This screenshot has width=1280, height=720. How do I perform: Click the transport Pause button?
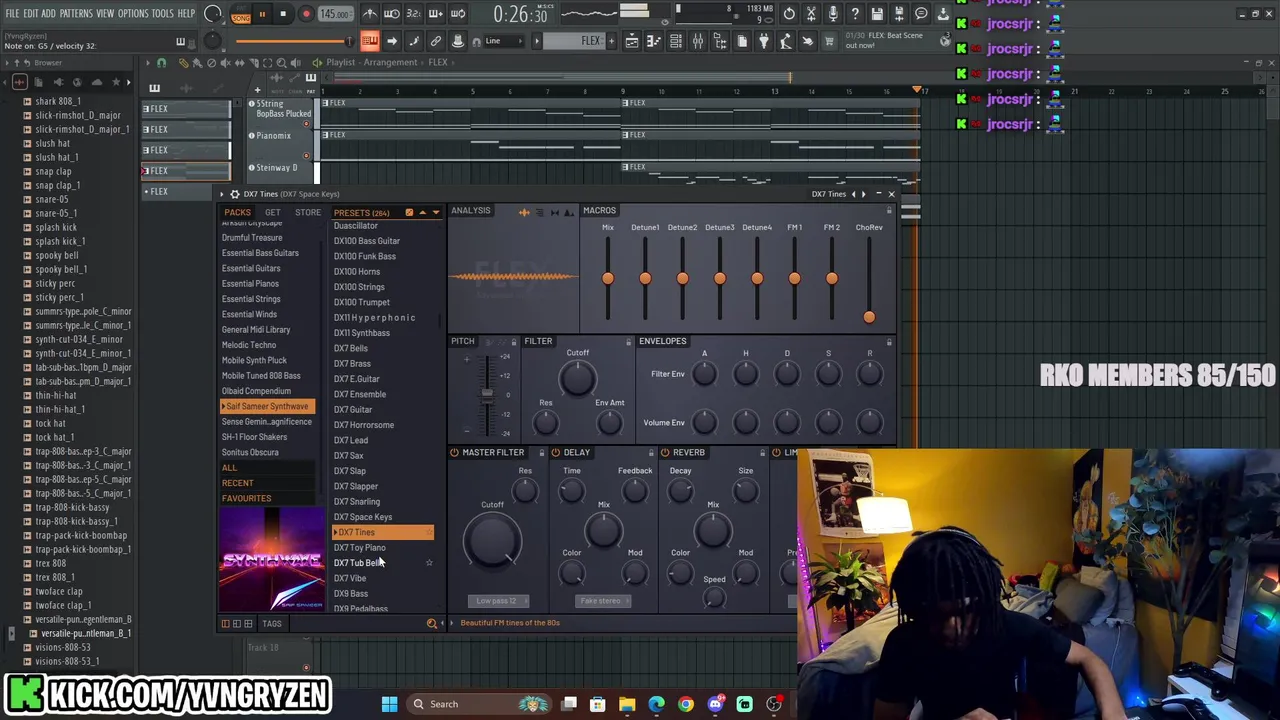(262, 14)
